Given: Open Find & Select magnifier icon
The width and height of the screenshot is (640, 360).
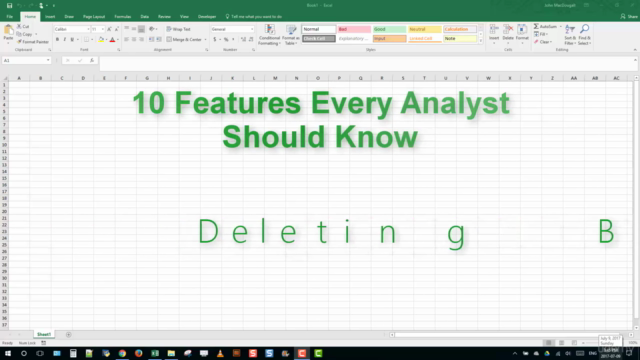Looking at the screenshot, I should click(x=584, y=29).
